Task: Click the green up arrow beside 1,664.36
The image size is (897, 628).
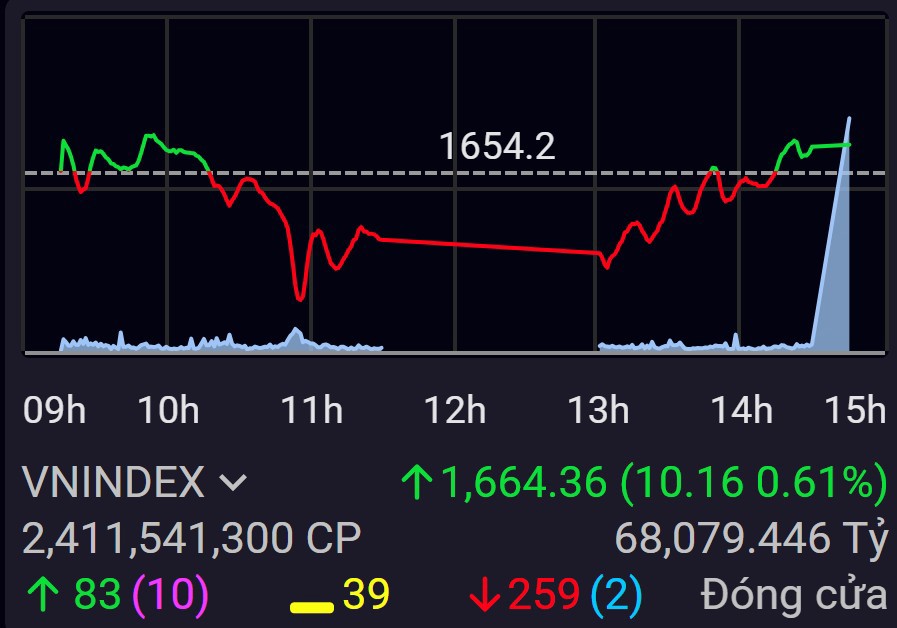Action: [x=416, y=482]
